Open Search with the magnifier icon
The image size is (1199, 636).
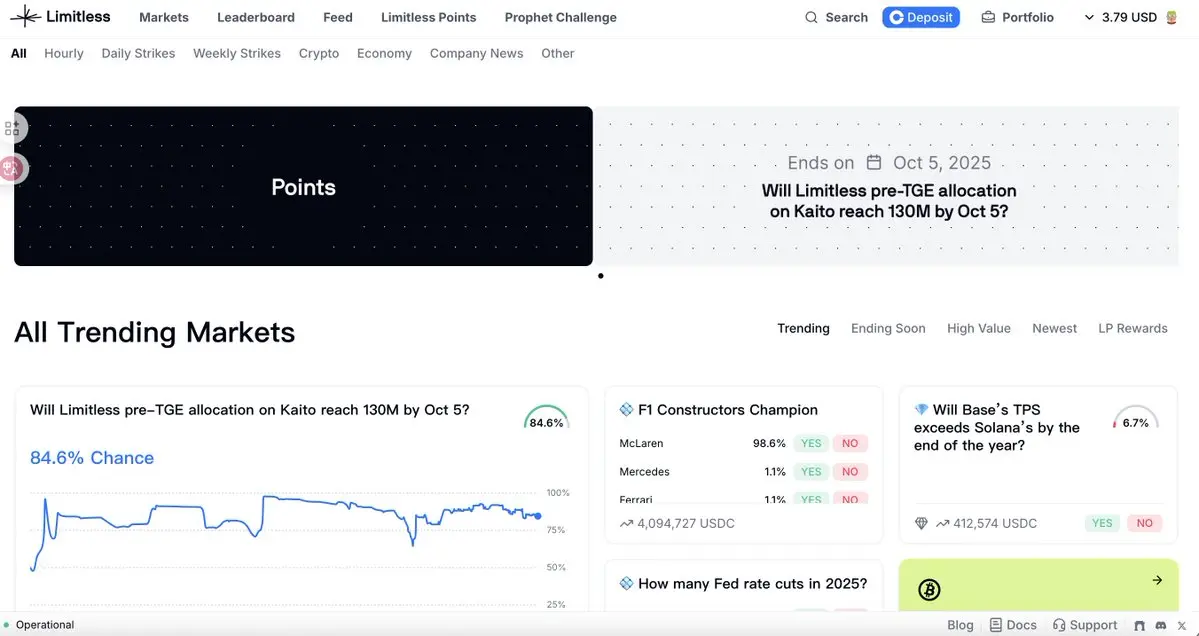(812, 17)
